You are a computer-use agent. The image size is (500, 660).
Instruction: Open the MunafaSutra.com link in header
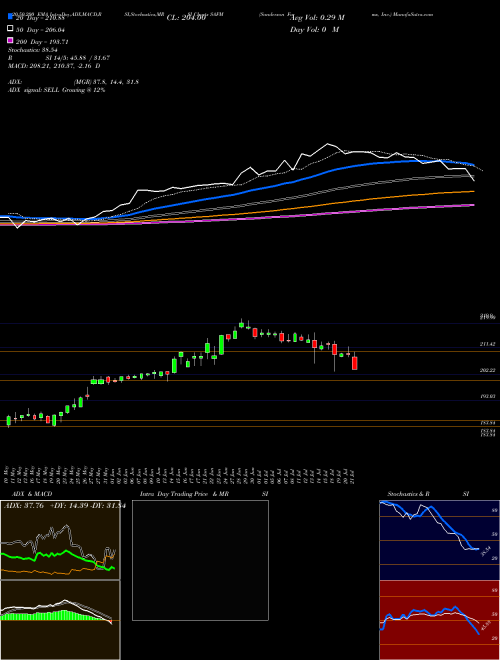412,14
